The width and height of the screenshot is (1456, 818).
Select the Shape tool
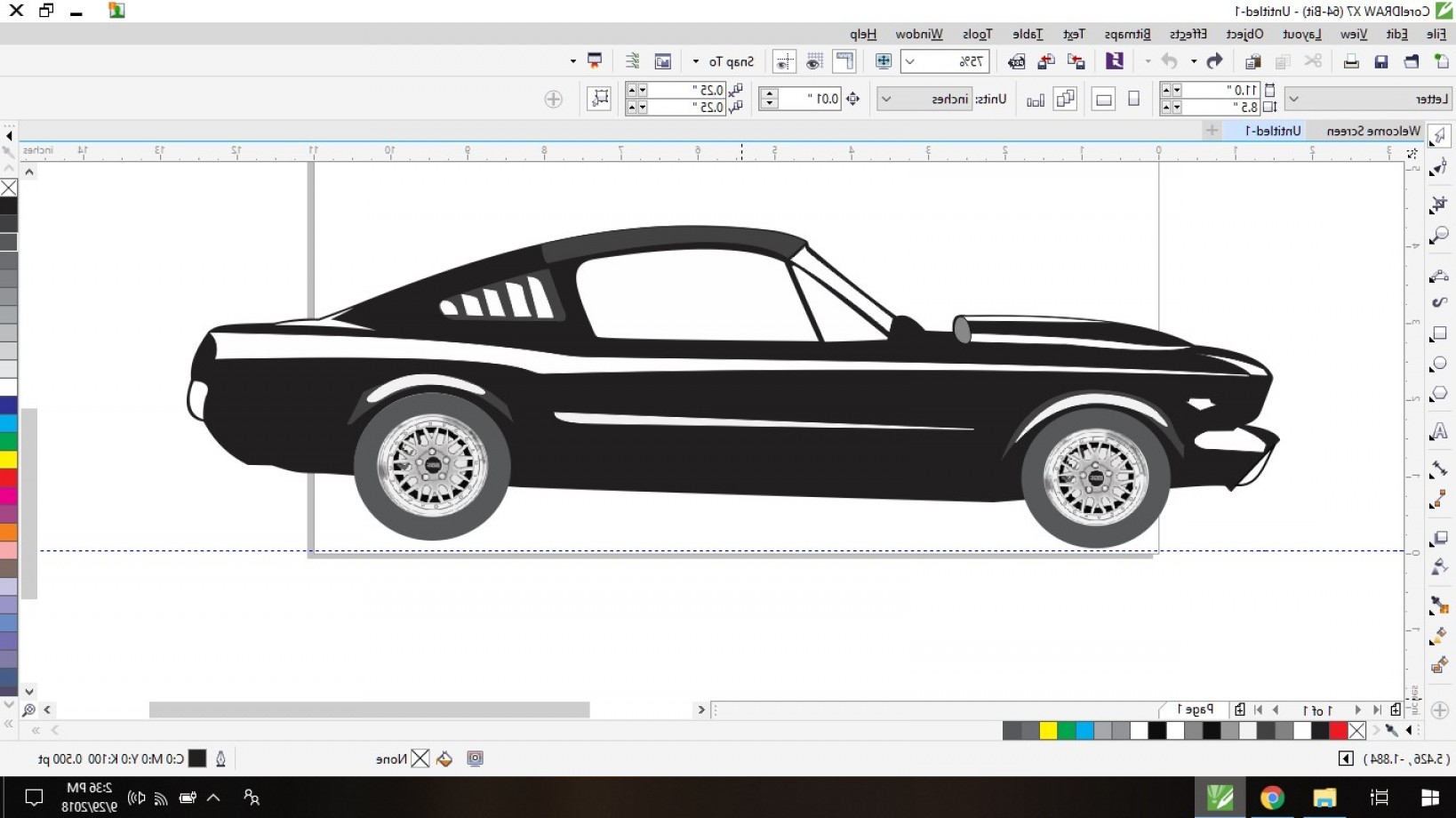(1442, 167)
